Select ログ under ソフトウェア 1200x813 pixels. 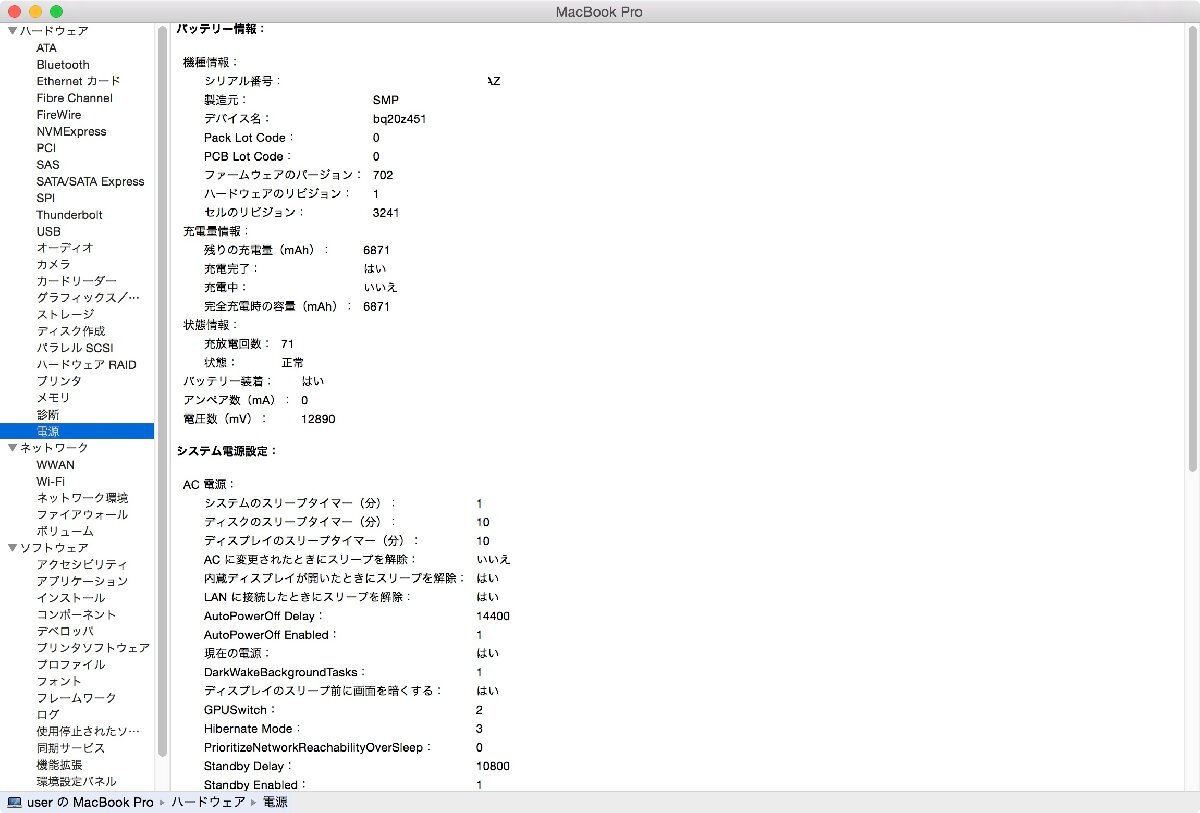[47, 714]
